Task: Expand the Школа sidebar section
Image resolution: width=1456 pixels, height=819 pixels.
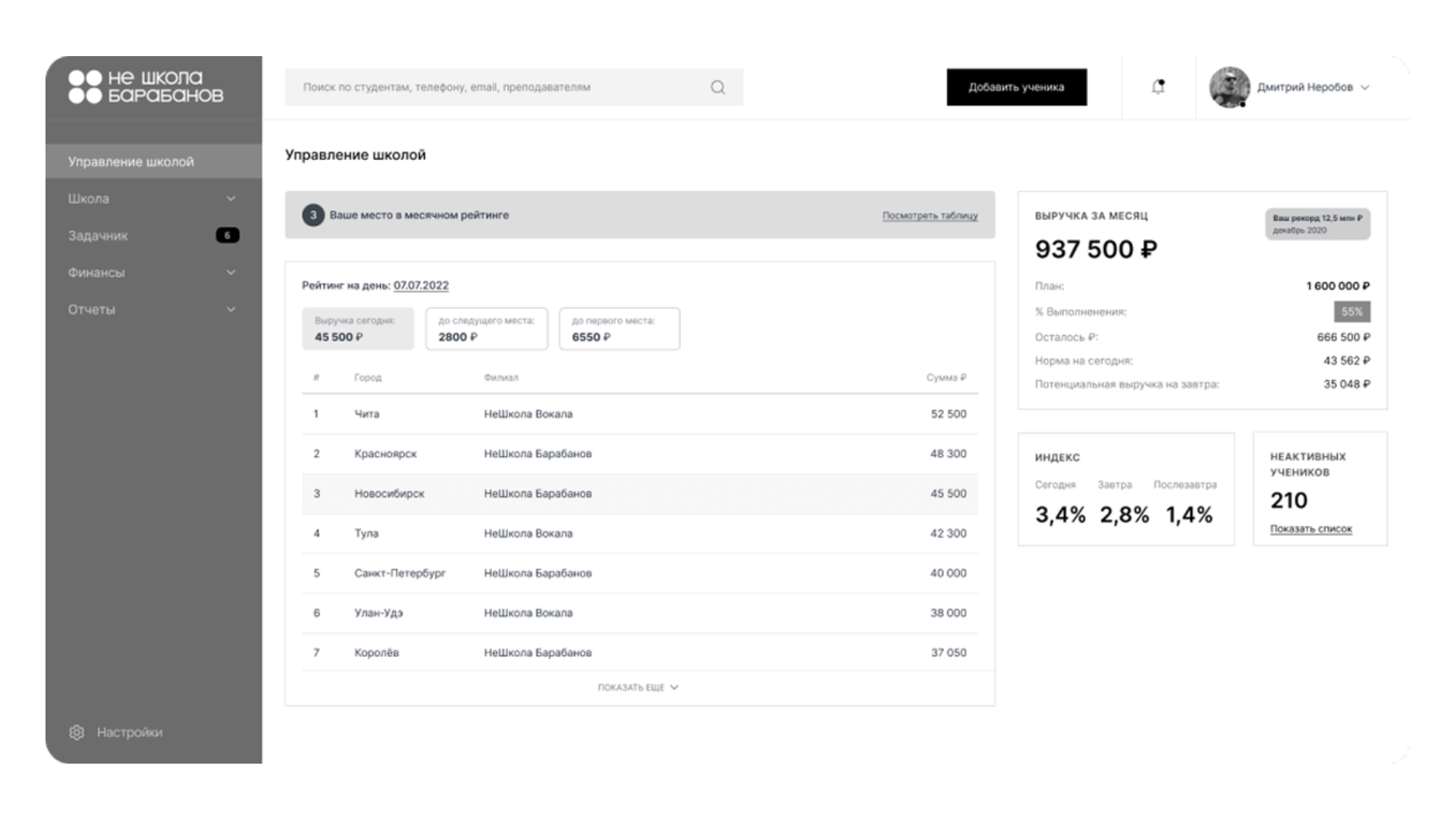Action: (x=231, y=199)
